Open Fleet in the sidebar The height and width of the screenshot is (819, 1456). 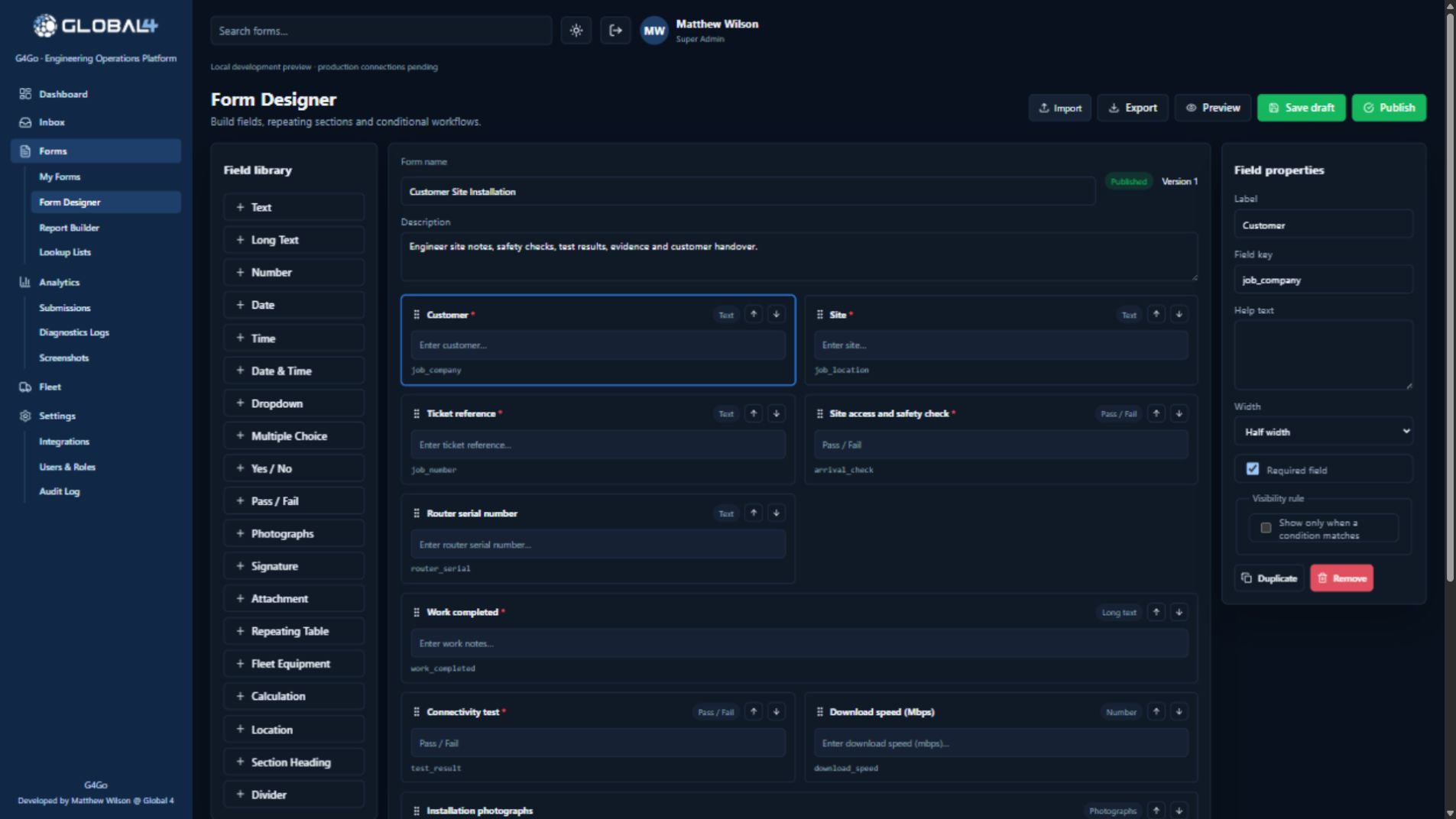tap(96, 387)
